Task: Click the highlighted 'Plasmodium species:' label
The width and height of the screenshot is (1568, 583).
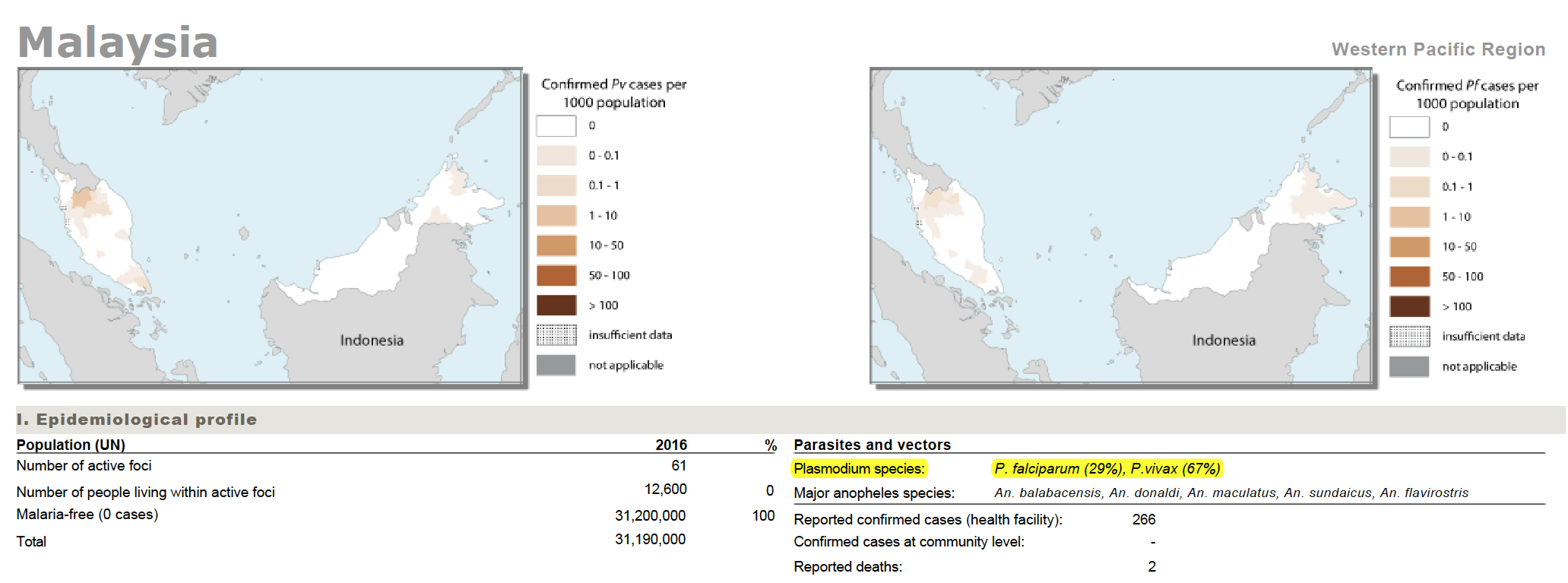Action: click(859, 469)
